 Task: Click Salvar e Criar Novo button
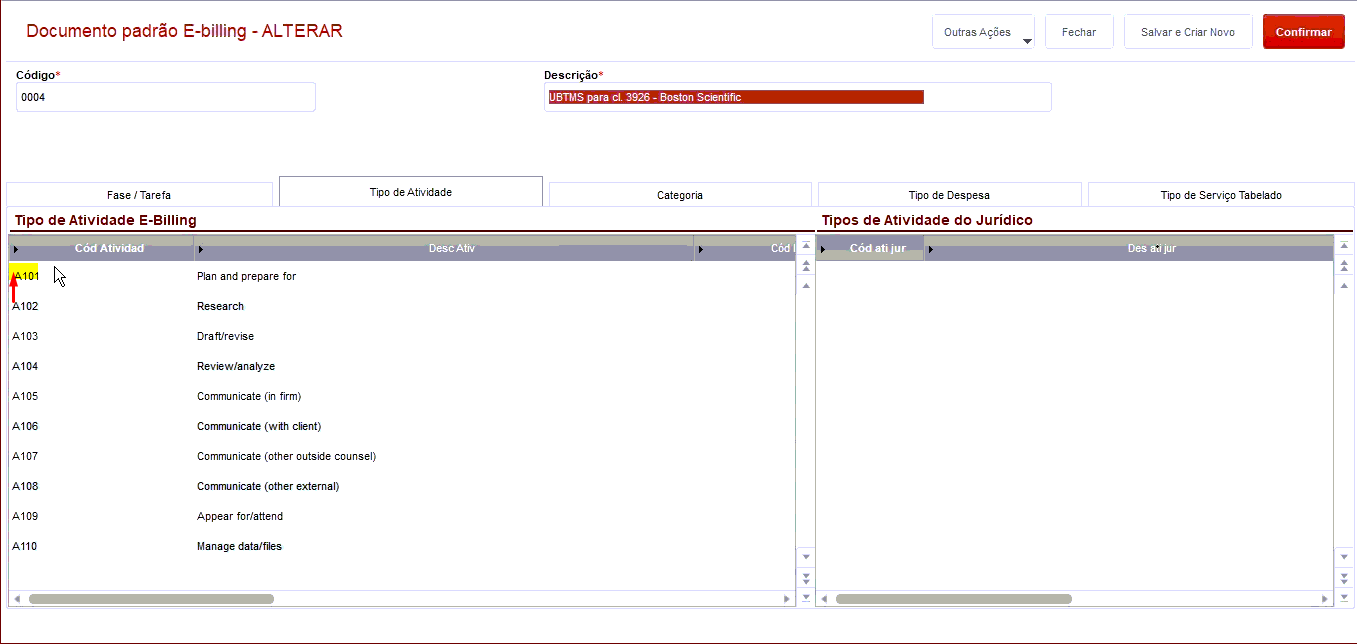(1188, 32)
